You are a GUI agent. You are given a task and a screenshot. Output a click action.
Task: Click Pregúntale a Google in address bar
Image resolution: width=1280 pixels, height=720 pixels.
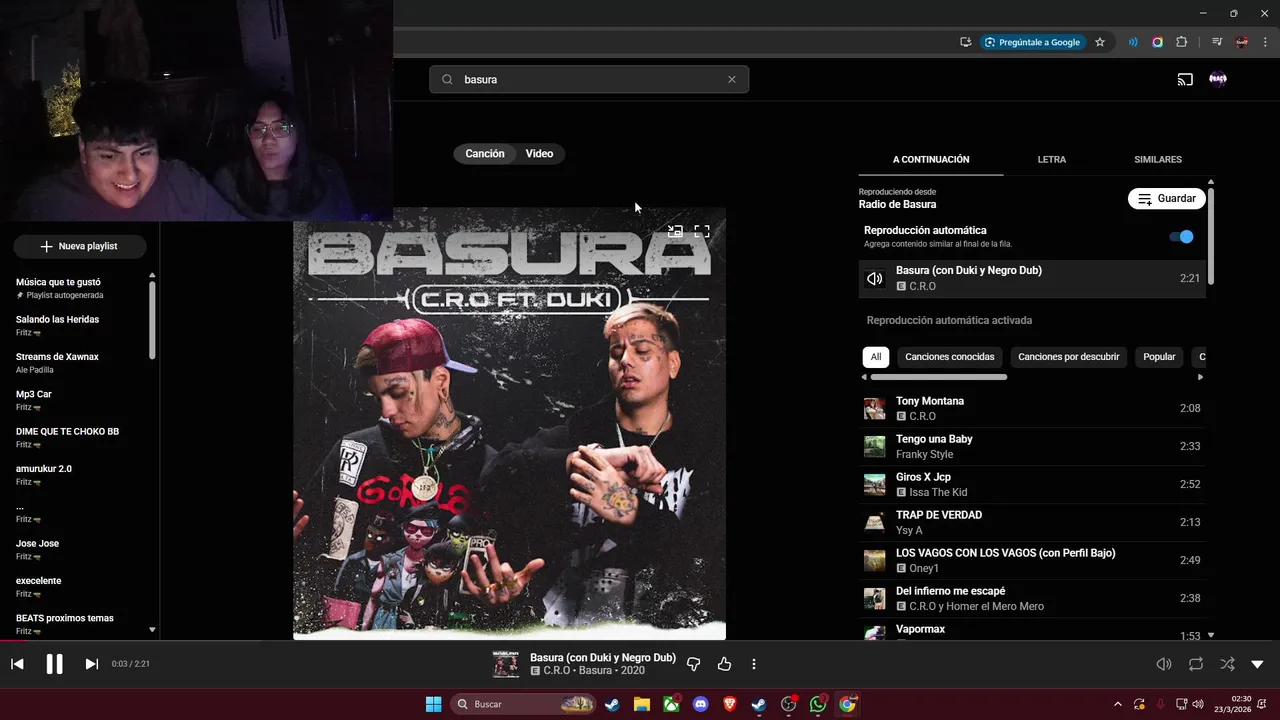point(1032,42)
